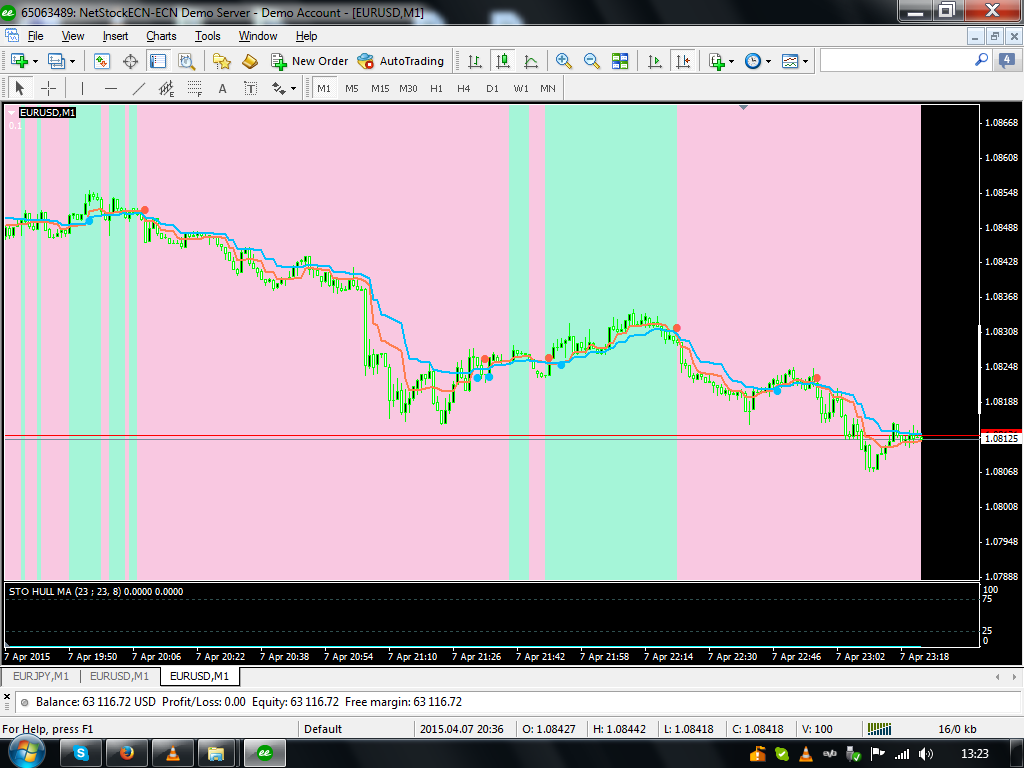Screen dimensions: 1024x768
Task: Open the Tools menu
Action: (208, 36)
